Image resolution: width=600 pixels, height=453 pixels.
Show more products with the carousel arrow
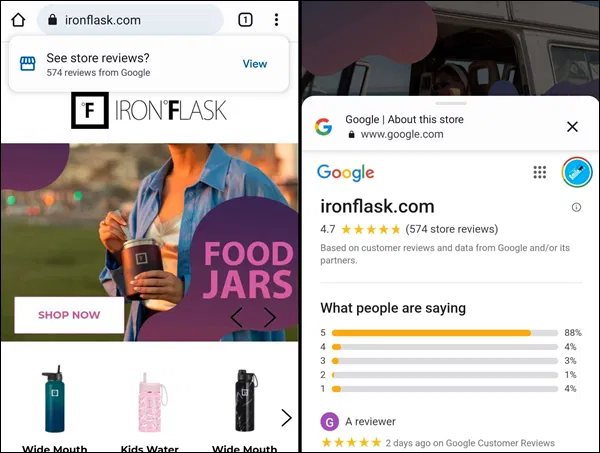pos(286,417)
